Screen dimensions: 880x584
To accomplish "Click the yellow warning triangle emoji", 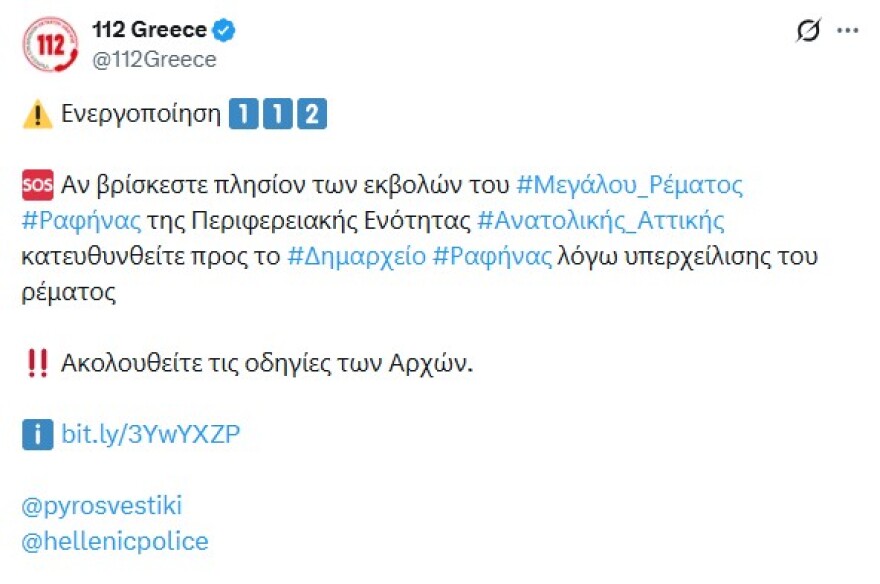I will point(37,114).
